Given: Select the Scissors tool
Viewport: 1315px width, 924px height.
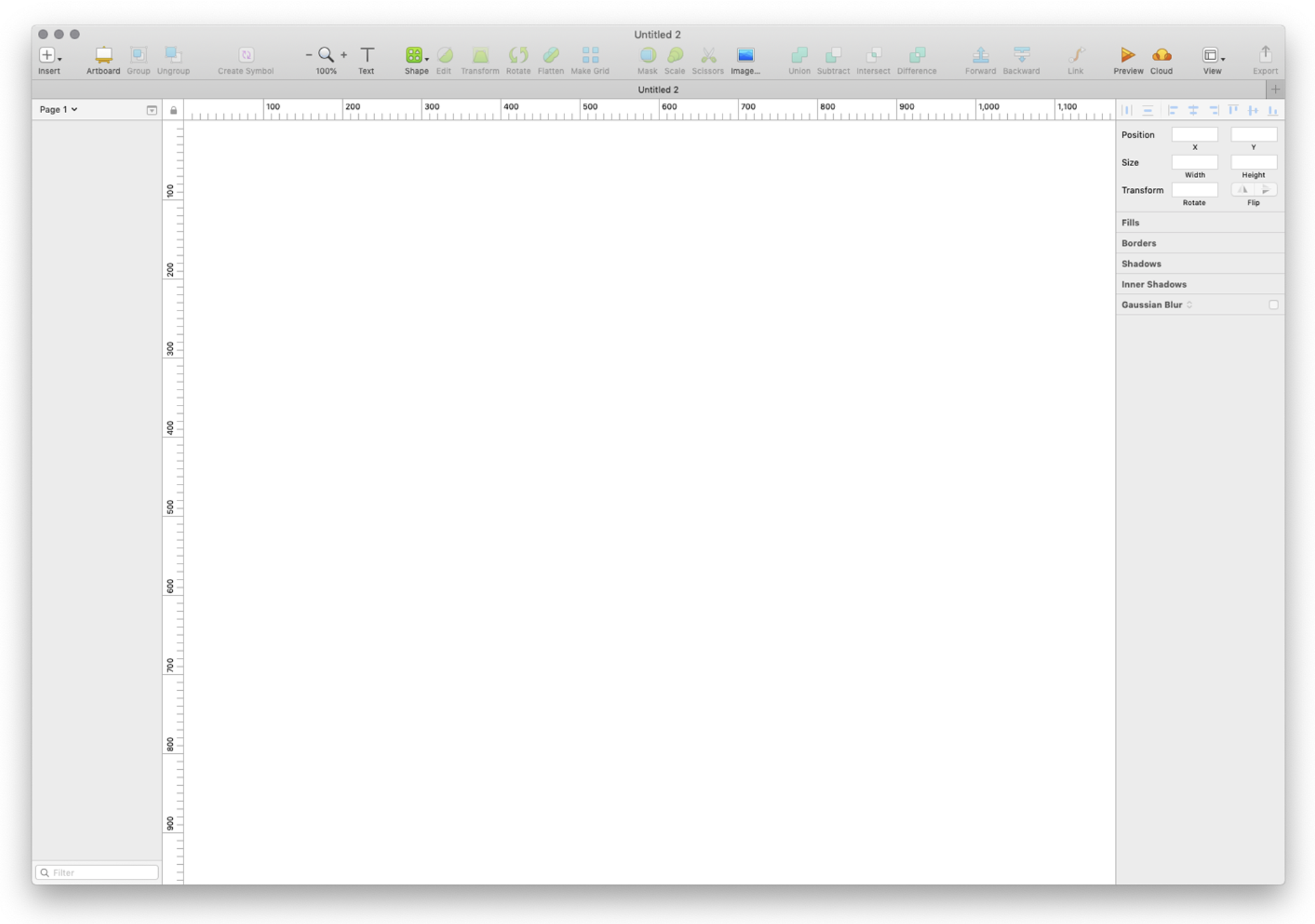Looking at the screenshot, I should coord(708,55).
